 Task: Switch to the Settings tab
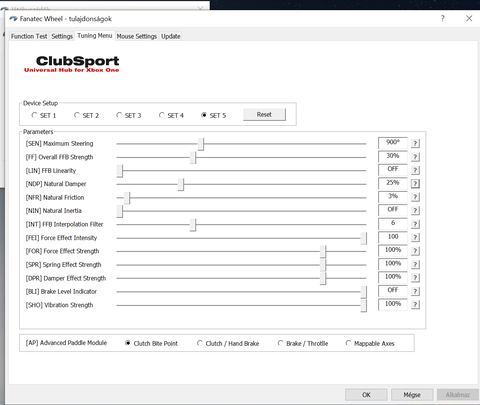coord(62,36)
